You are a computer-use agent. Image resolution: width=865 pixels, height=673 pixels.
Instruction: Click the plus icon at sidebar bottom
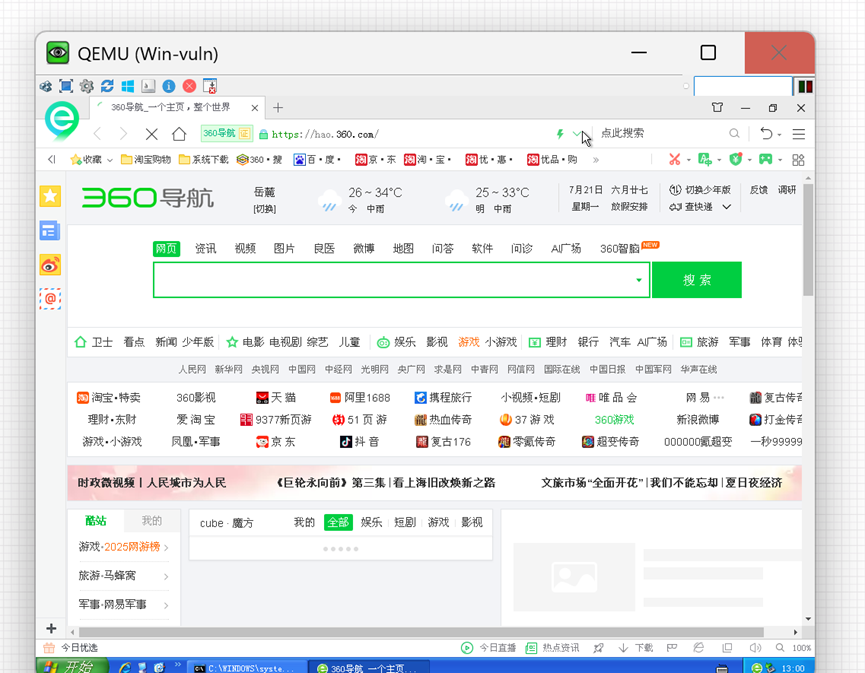click(51, 628)
